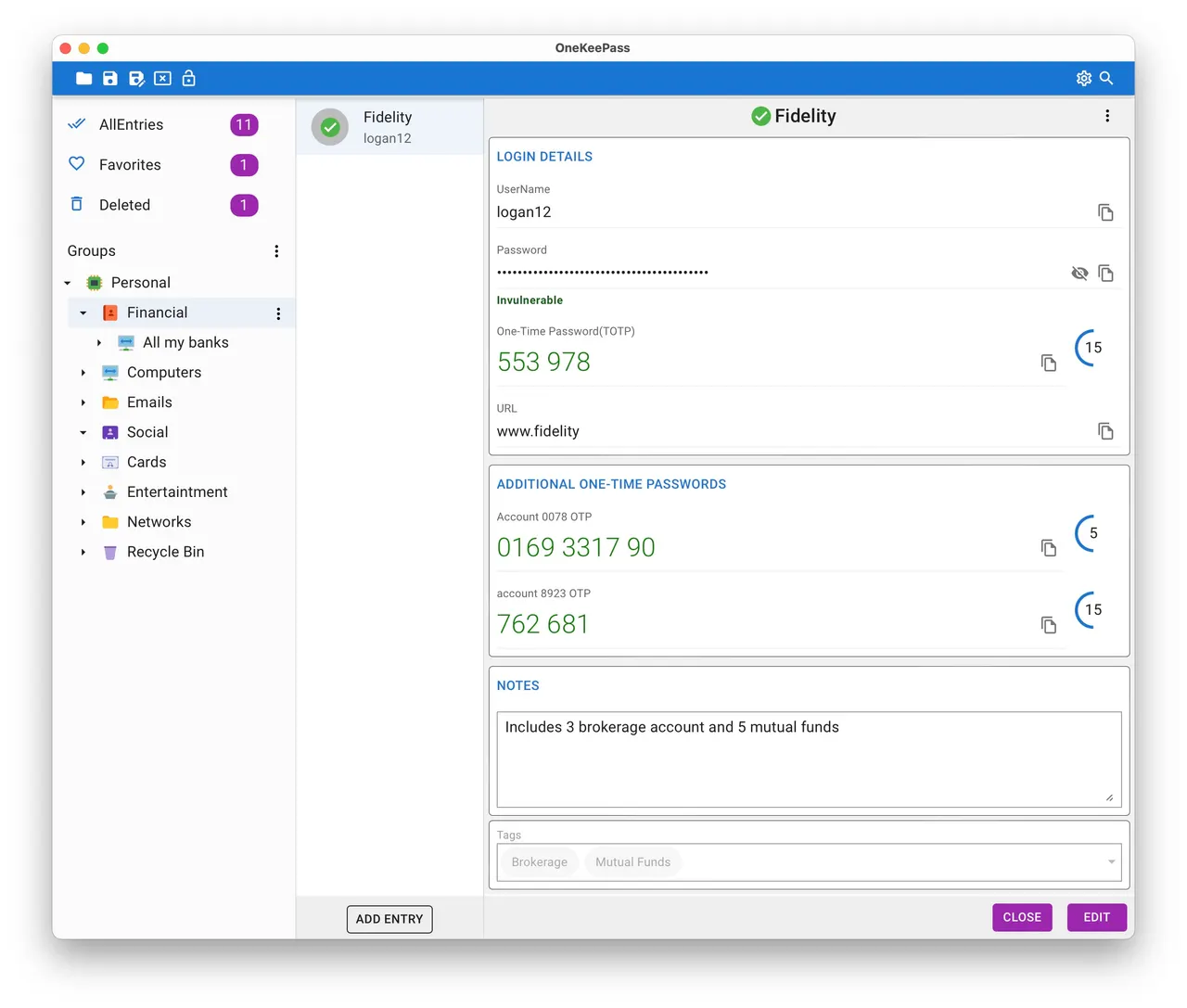Click the green check icon in the Fidelity list entry
The width and height of the screenshot is (1187, 1008).
pyautogui.click(x=330, y=127)
